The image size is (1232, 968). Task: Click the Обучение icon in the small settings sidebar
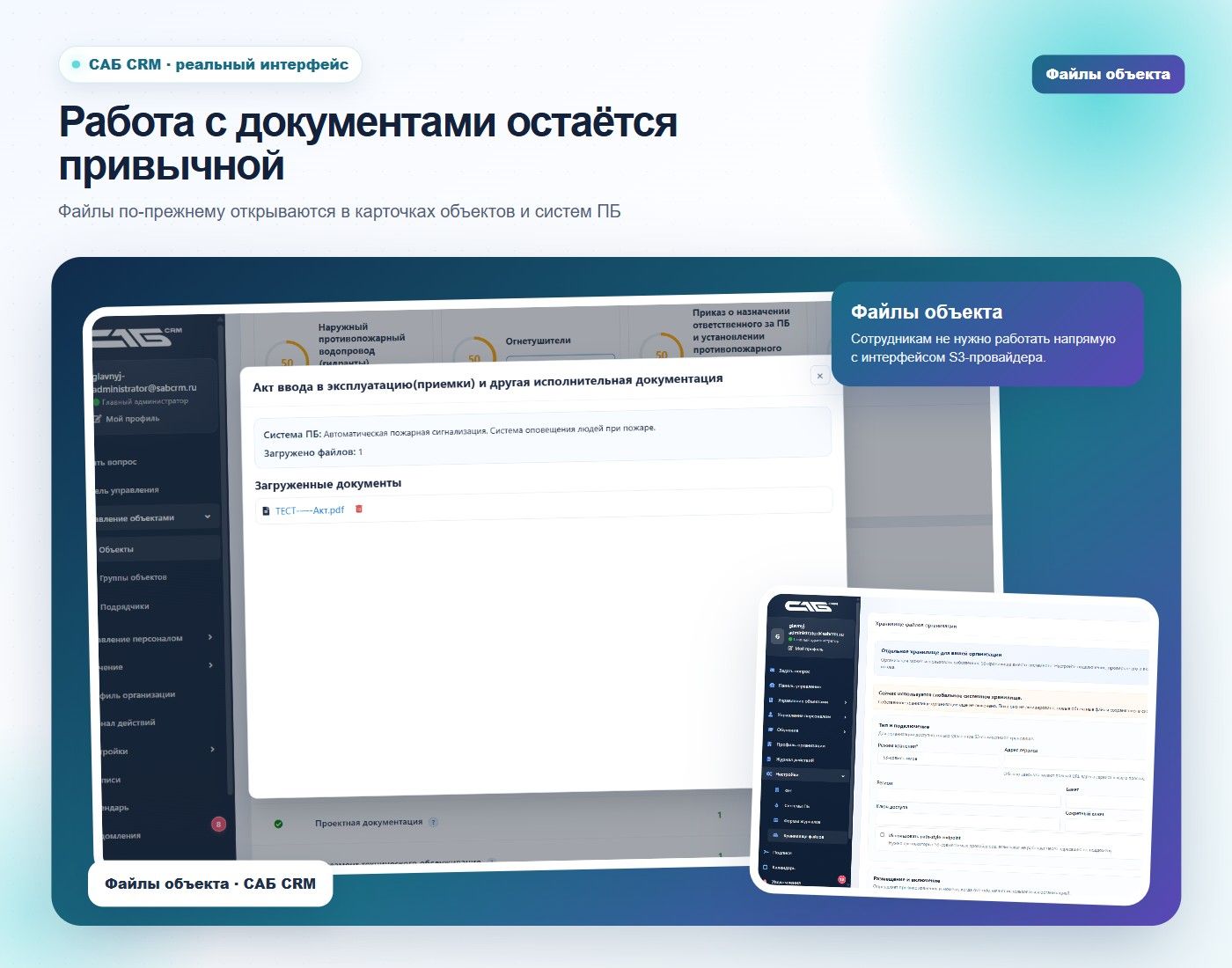(x=770, y=730)
